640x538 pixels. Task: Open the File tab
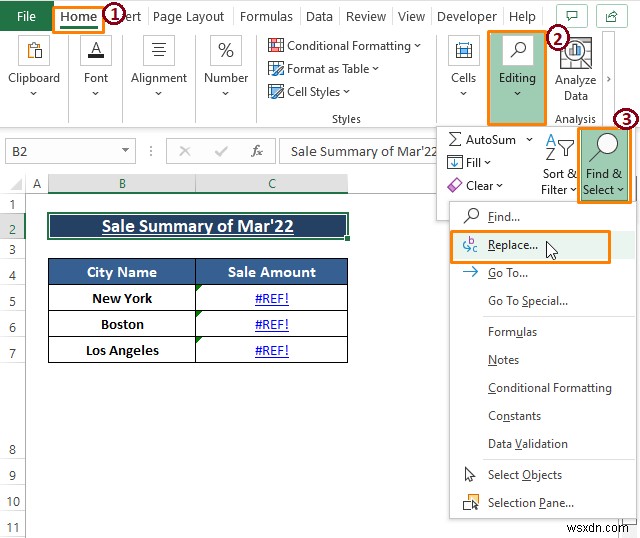(26, 16)
